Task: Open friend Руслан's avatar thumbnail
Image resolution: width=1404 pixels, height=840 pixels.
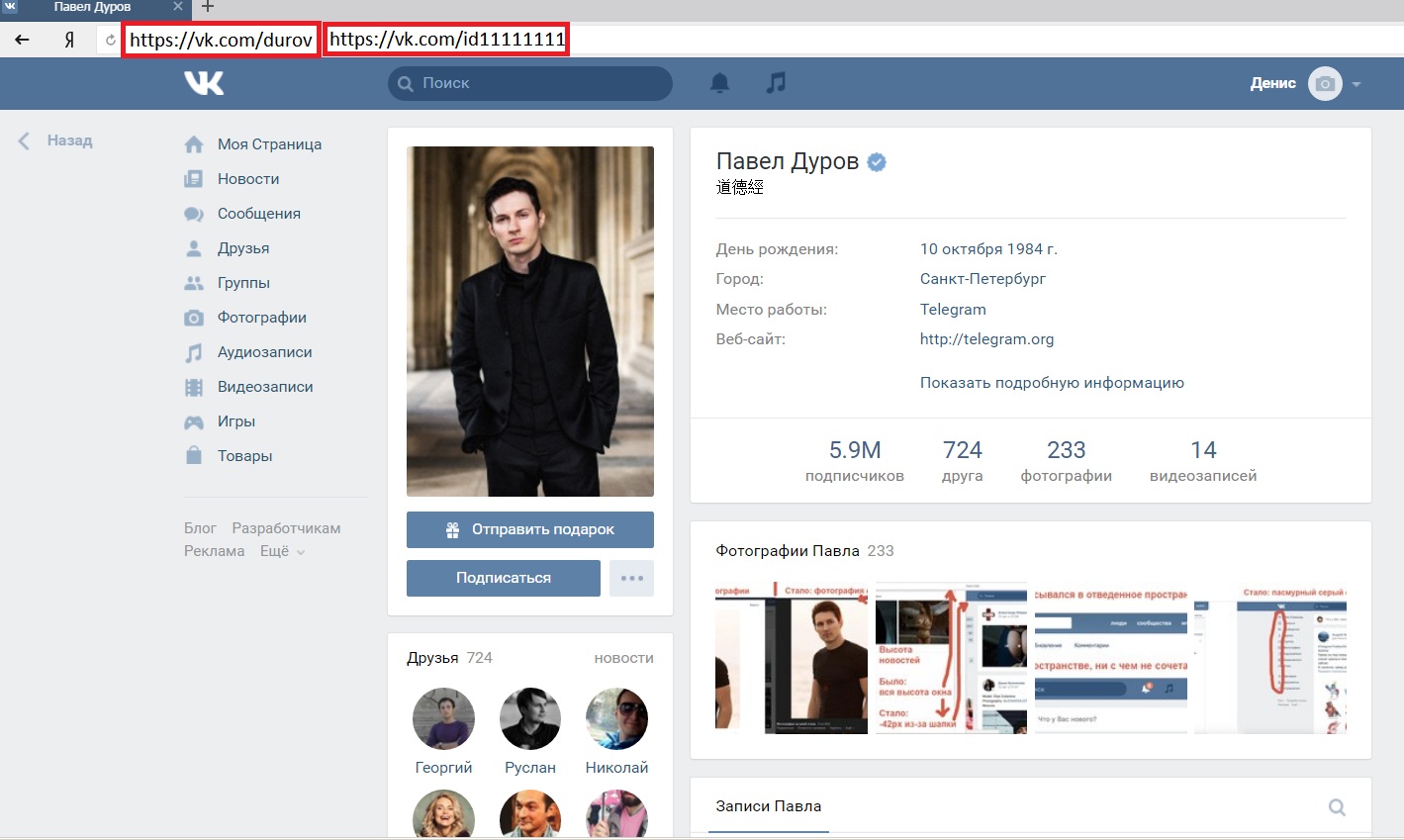Action: [x=530, y=718]
